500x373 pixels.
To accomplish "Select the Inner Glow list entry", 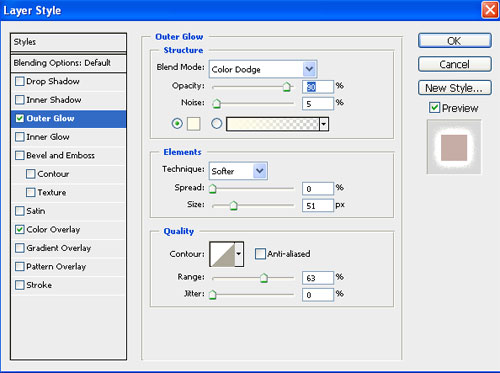I will click(x=68, y=137).
